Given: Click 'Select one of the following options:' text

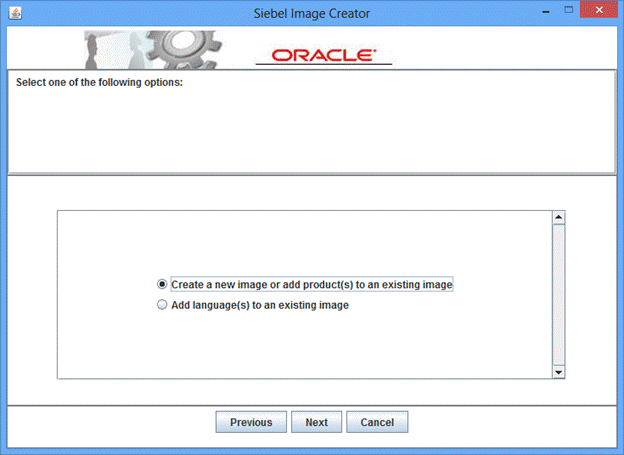Looking at the screenshot, I should pos(99,82).
